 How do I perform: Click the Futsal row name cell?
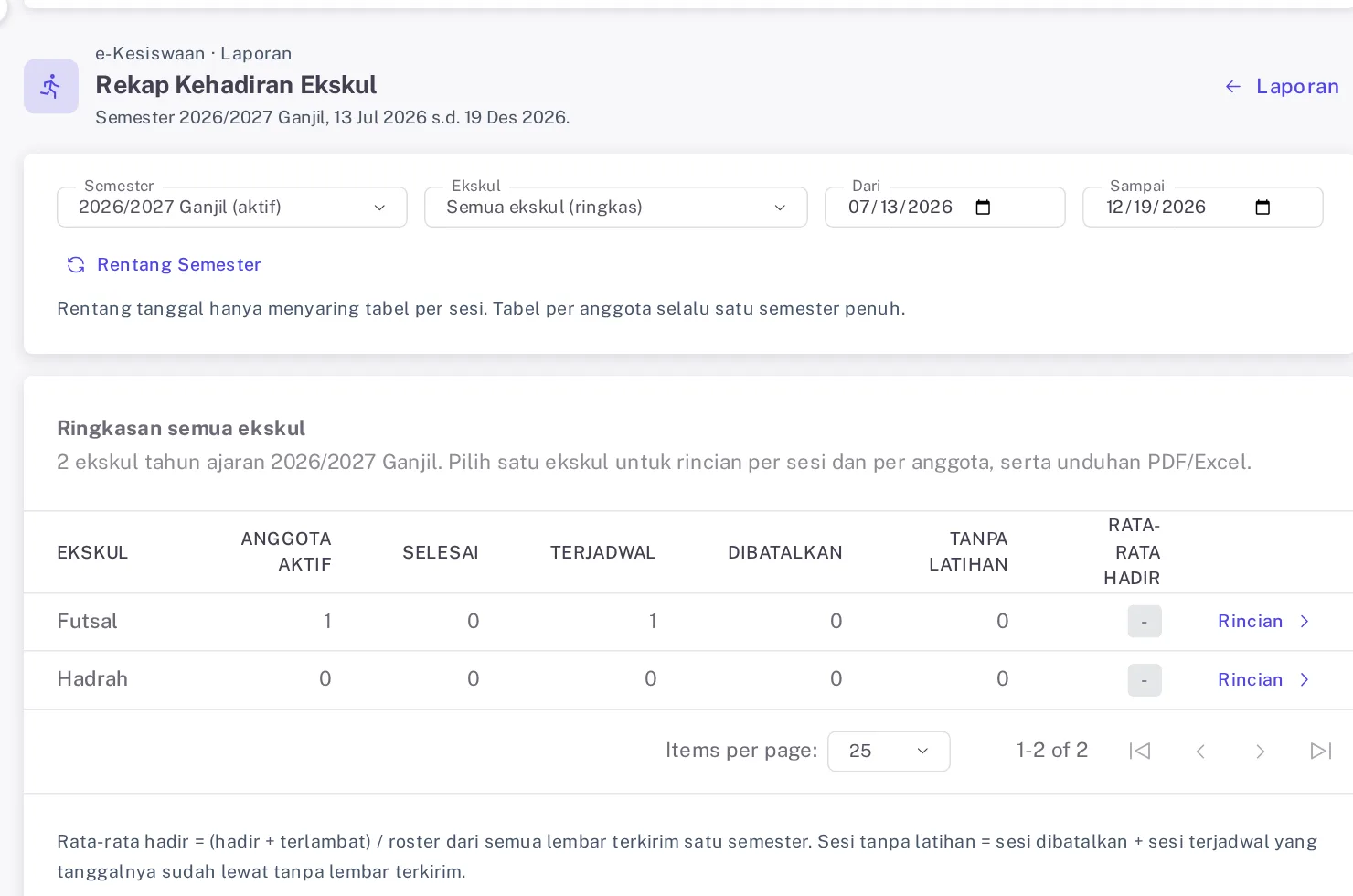(x=87, y=622)
